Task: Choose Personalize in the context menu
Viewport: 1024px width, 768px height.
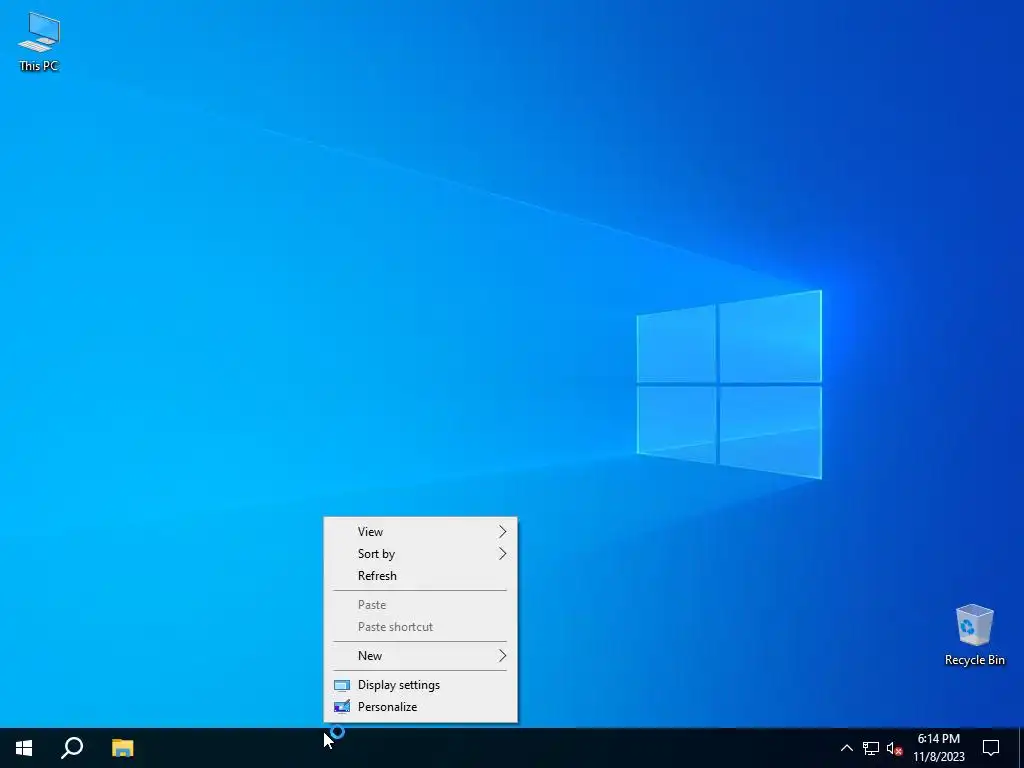Action: (421, 707)
